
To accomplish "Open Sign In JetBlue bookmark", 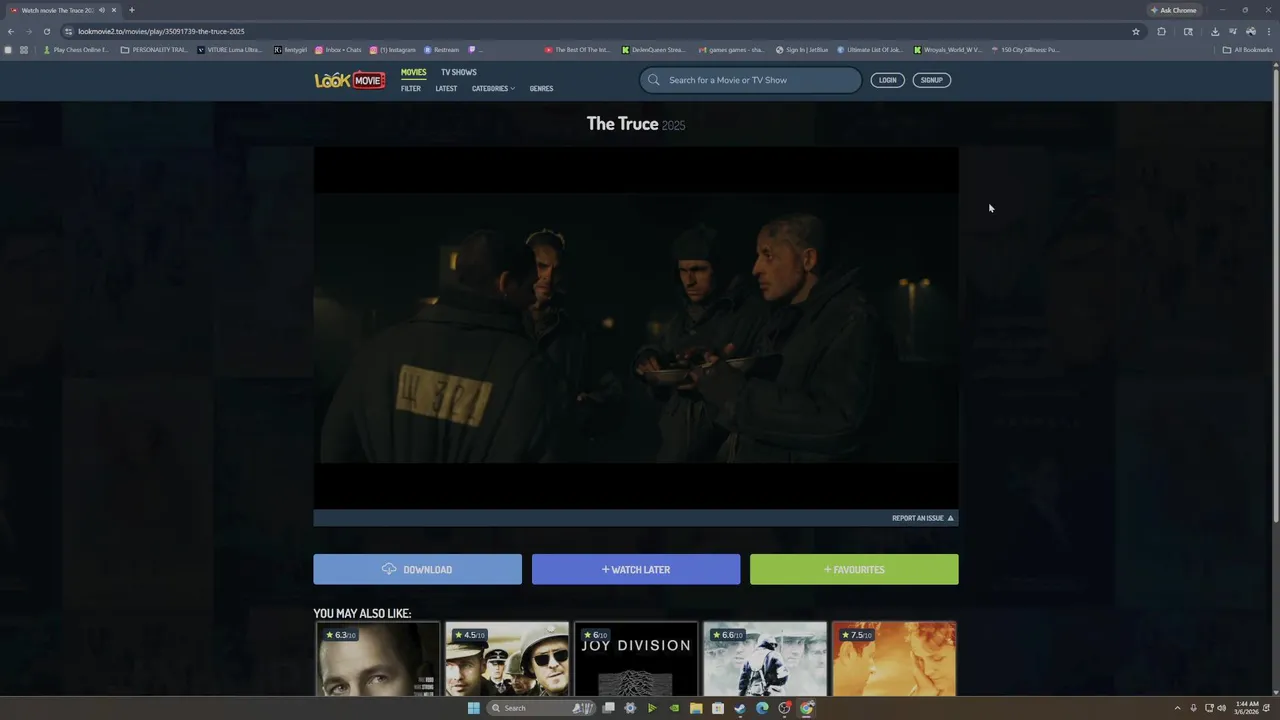I will coord(802,50).
